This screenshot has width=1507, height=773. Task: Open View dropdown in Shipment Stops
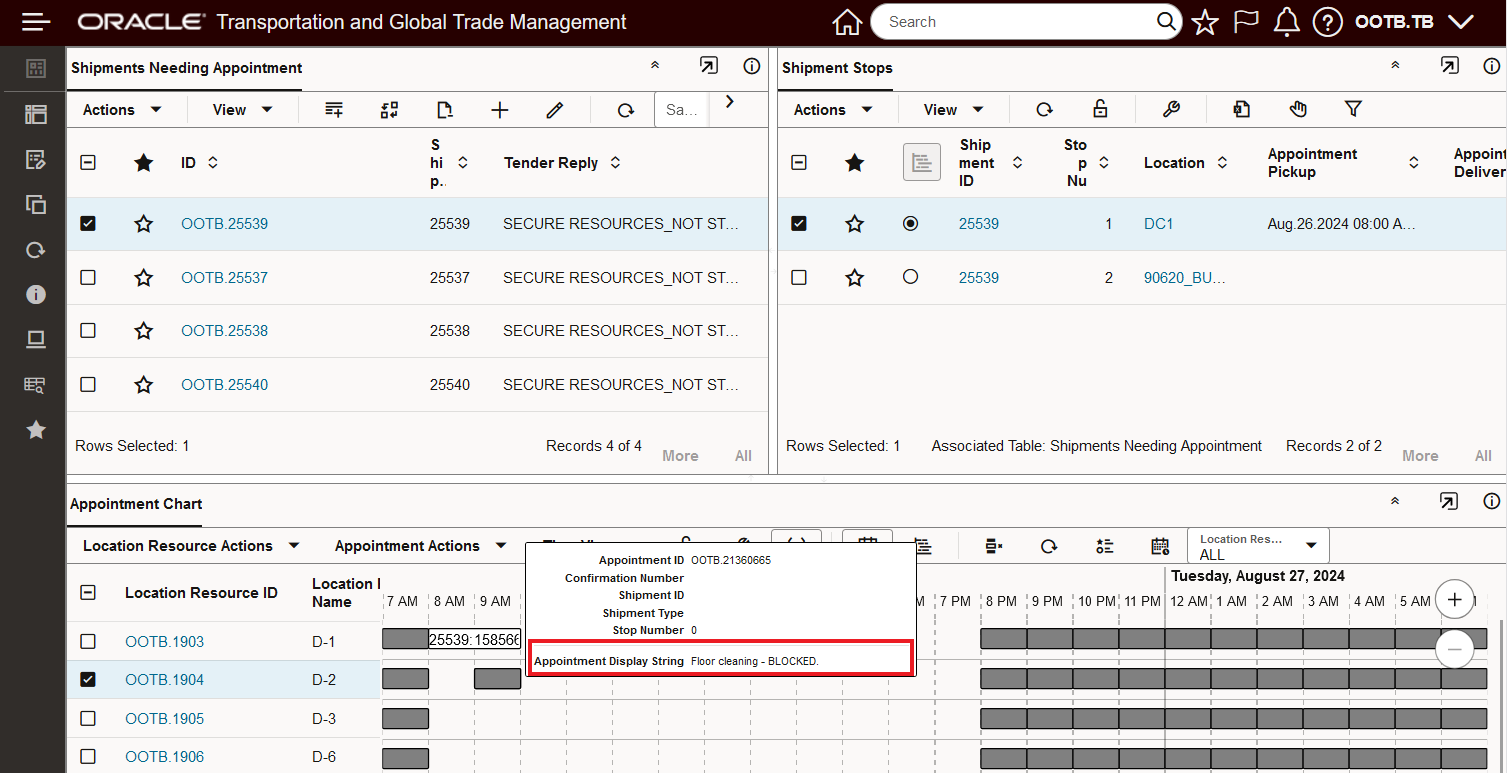coord(954,110)
